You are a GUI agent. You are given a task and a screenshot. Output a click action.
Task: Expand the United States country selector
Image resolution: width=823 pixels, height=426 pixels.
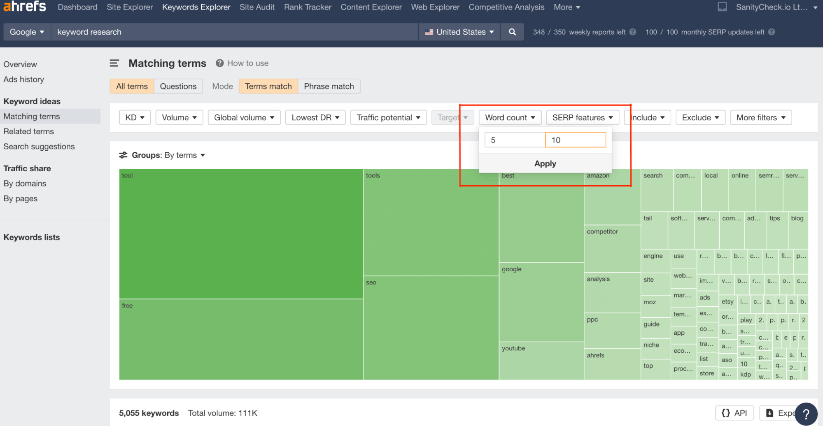460,32
